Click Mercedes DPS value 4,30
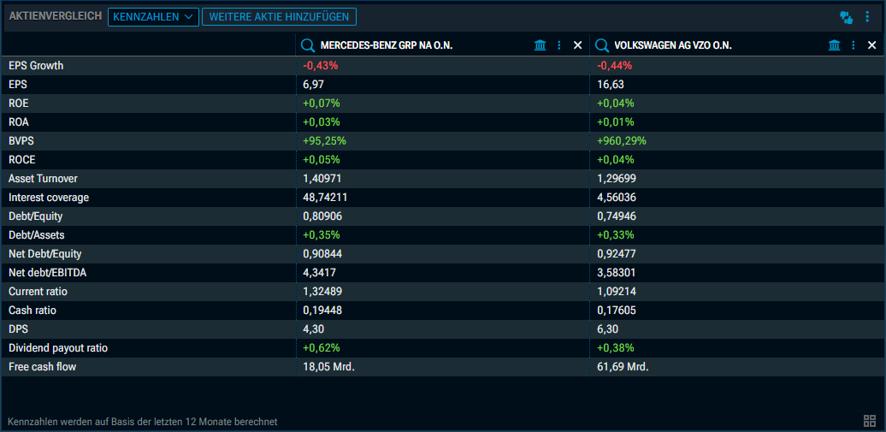The height and width of the screenshot is (432, 886). click(314, 329)
